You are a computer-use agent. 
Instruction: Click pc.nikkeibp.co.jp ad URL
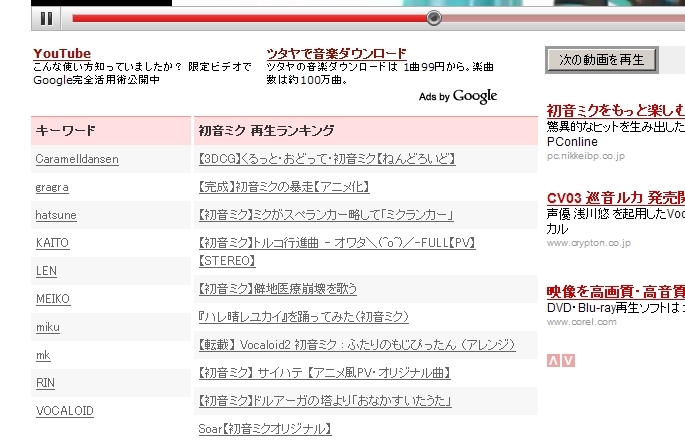pyautogui.click(x=586, y=156)
